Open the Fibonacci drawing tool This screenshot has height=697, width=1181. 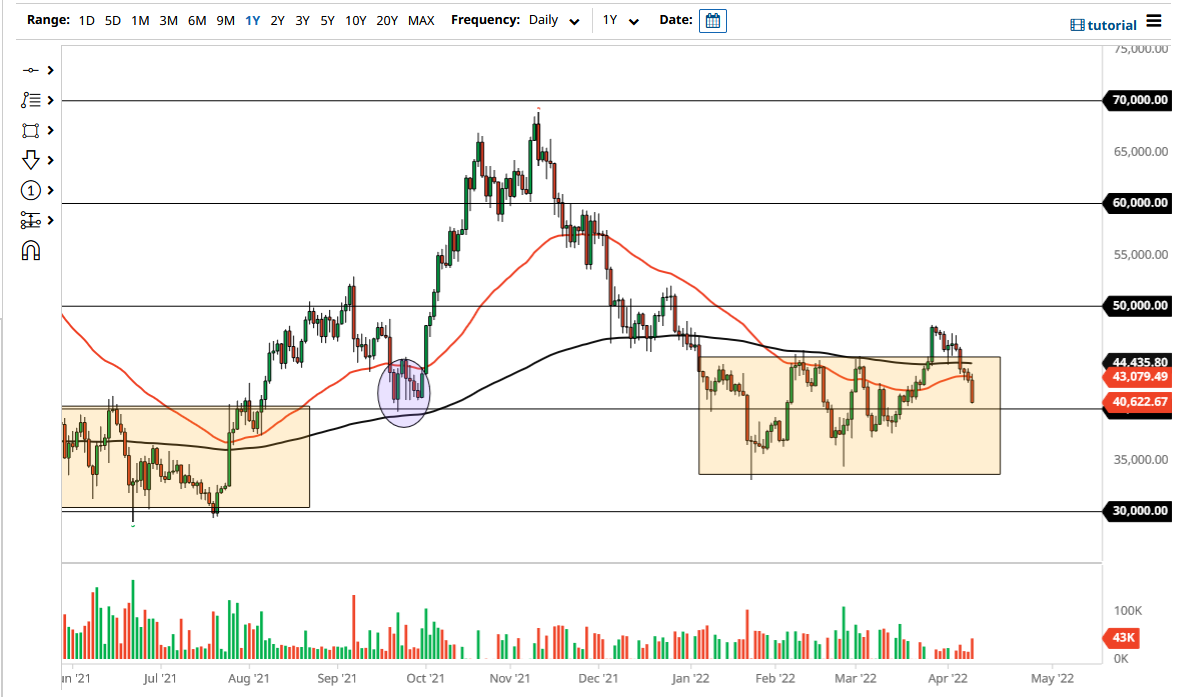click(30, 100)
